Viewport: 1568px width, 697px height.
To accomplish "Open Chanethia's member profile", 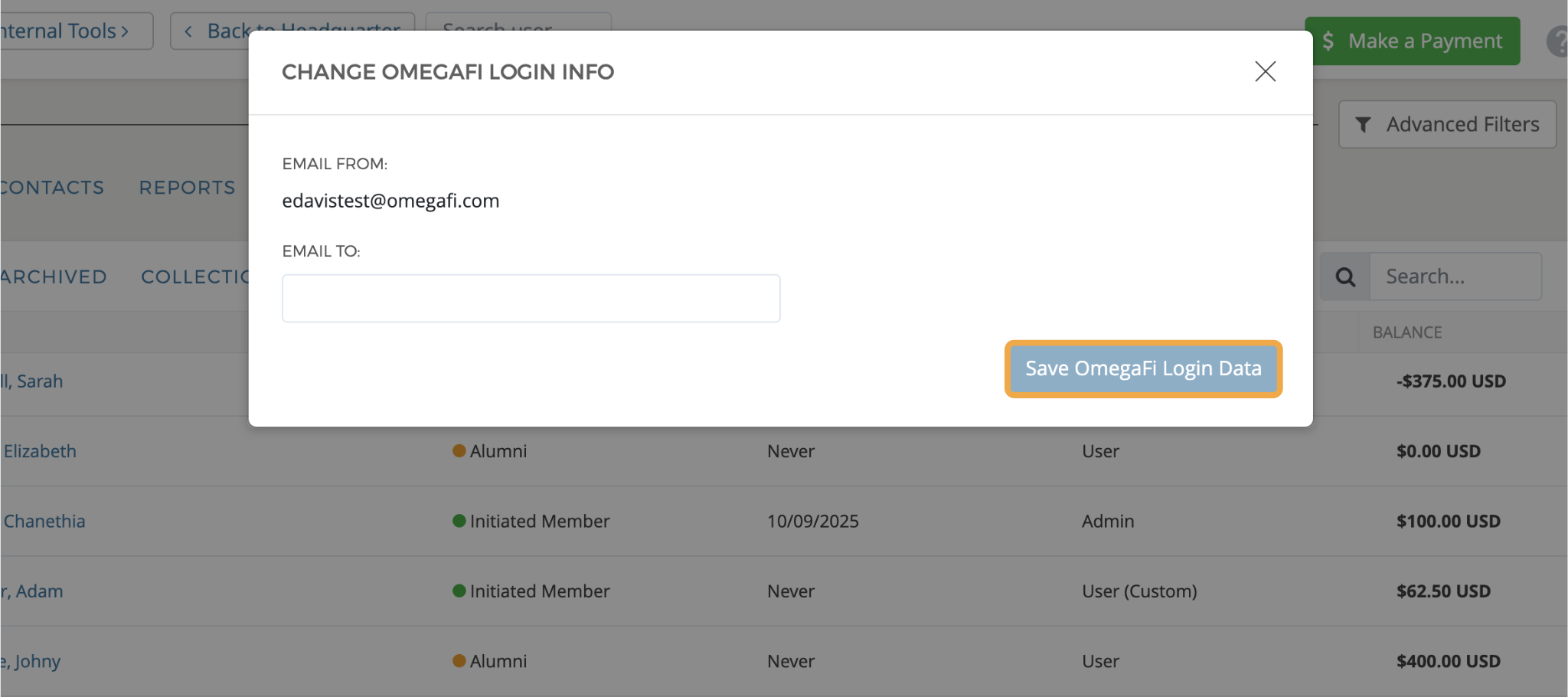I will (x=44, y=521).
